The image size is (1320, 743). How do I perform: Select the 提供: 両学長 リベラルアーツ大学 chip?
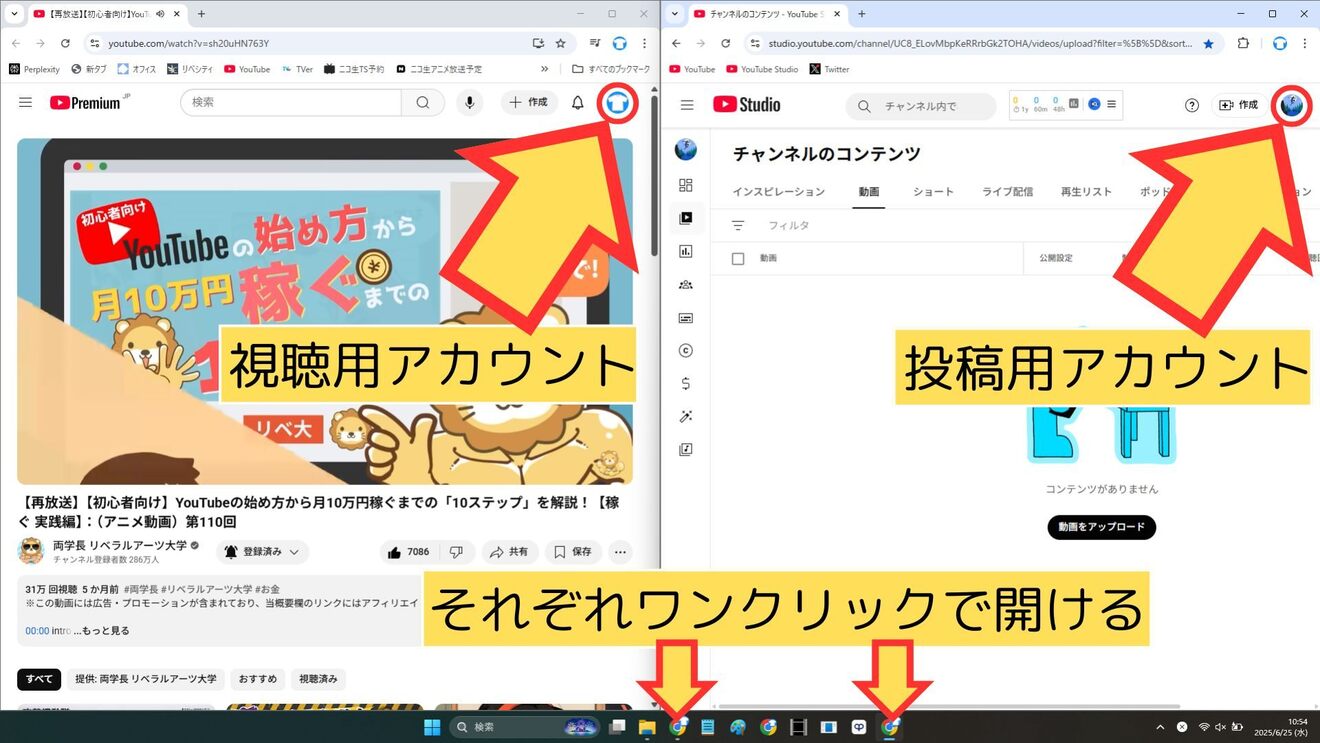pyautogui.click(x=146, y=679)
